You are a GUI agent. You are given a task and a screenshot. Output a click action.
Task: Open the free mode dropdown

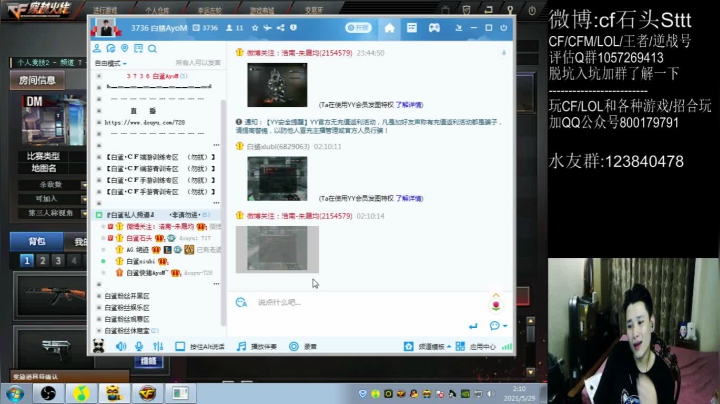coord(111,63)
